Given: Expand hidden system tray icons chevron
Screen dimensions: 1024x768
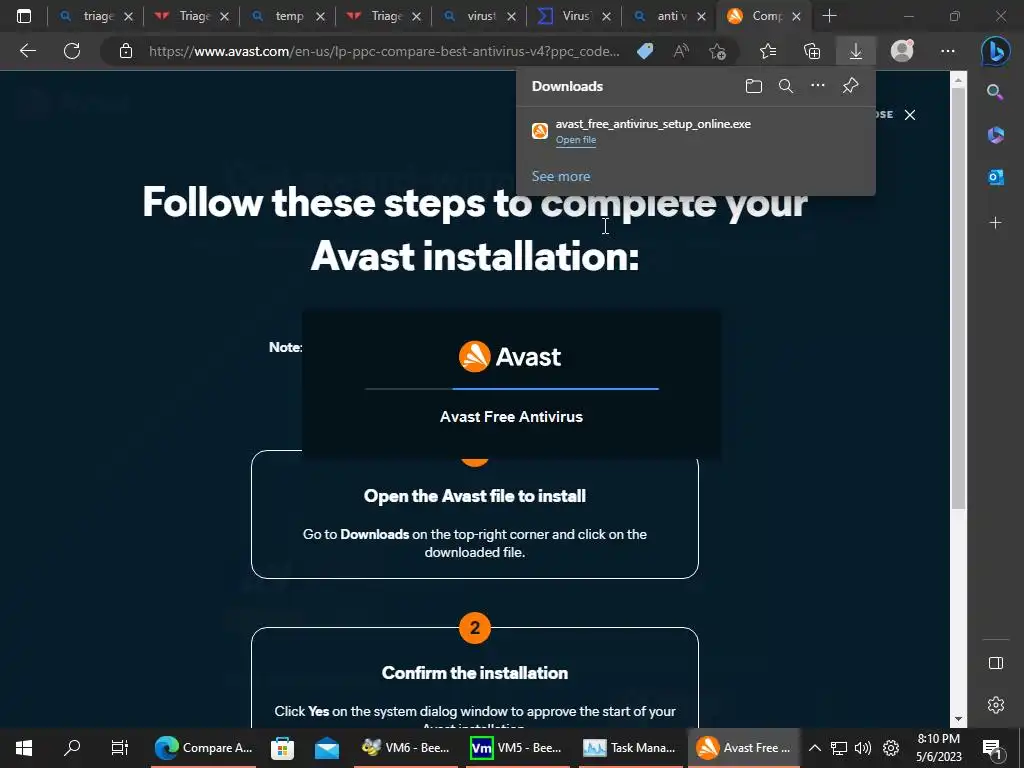Looking at the screenshot, I should tap(814, 748).
